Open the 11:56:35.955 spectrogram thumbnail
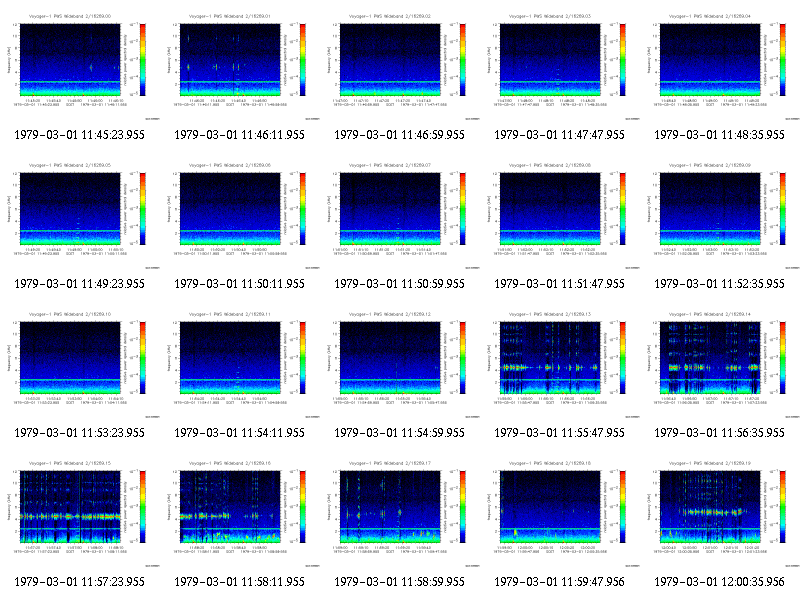The width and height of the screenshot is (800, 596). pos(720,364)
